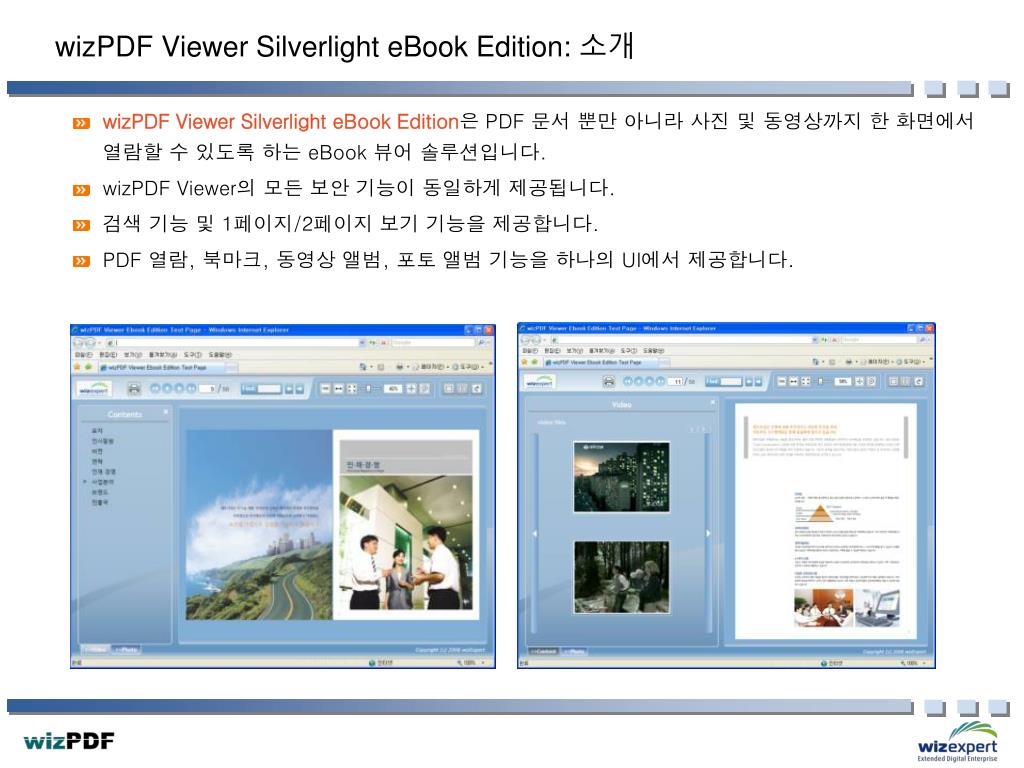Image resolution: width=1024 pixels, height=768 pixels.
Task: Click the previous-videos arrow beside the video thumbnails
Action: [x=535, y=534]
